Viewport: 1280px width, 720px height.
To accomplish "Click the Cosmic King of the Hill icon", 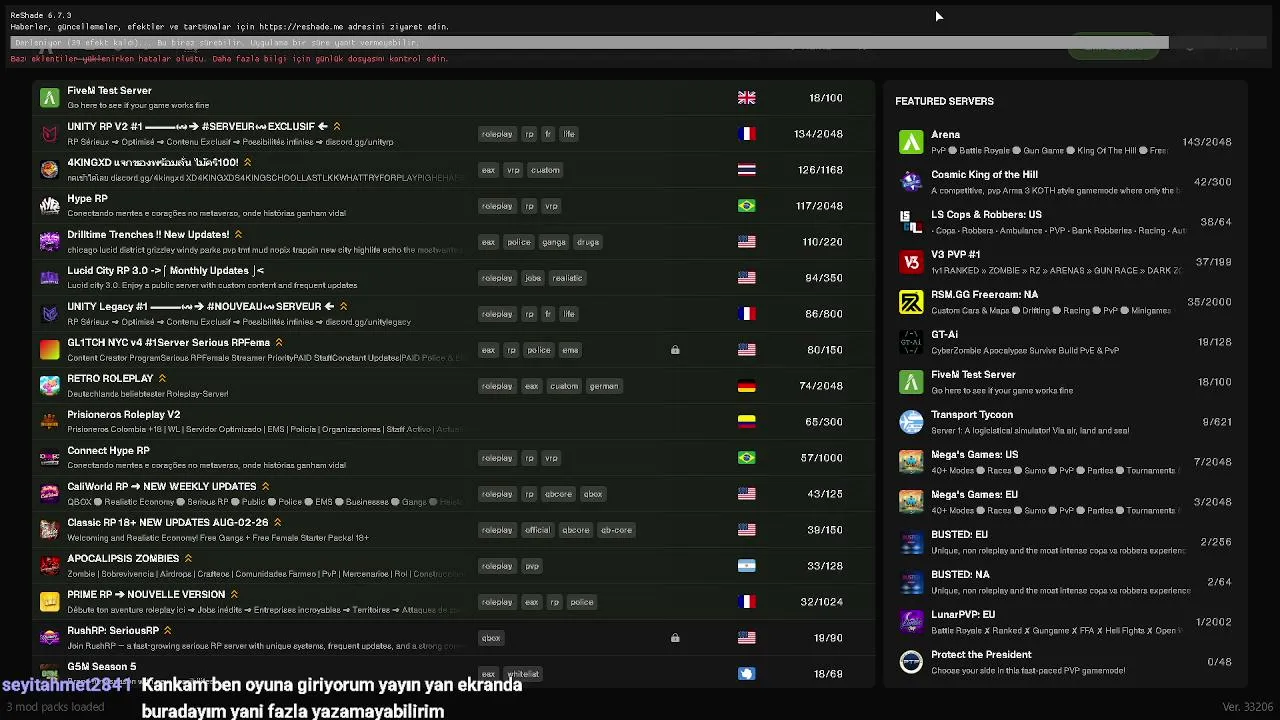I will pyautogui.click(x=911, y=182).
